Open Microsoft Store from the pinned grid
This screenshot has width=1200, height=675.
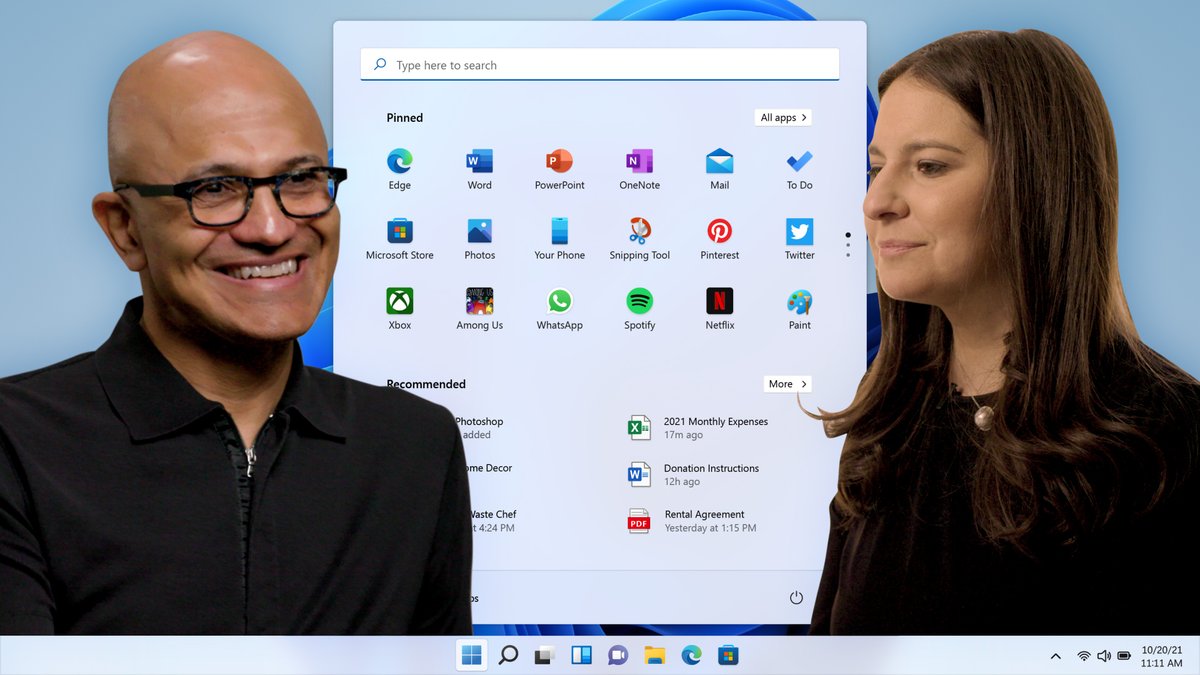(399, 238)
